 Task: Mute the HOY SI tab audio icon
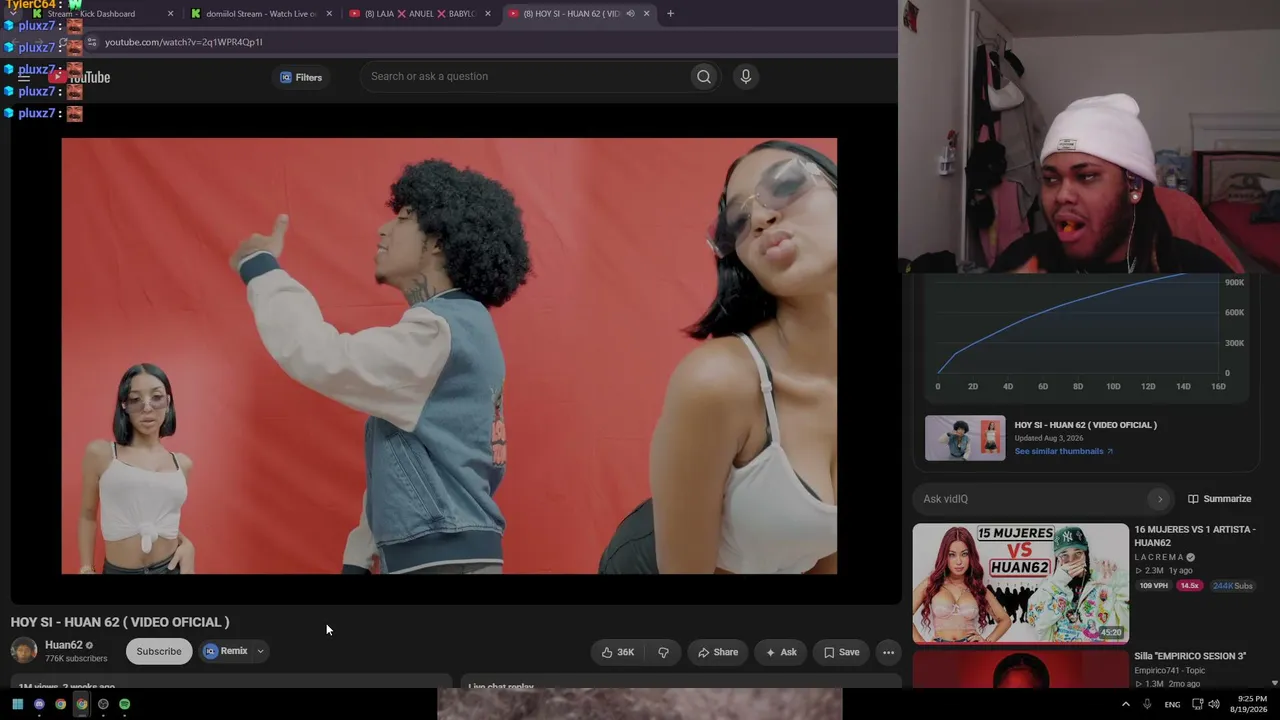pyautogui.click(x=630, y=14)
